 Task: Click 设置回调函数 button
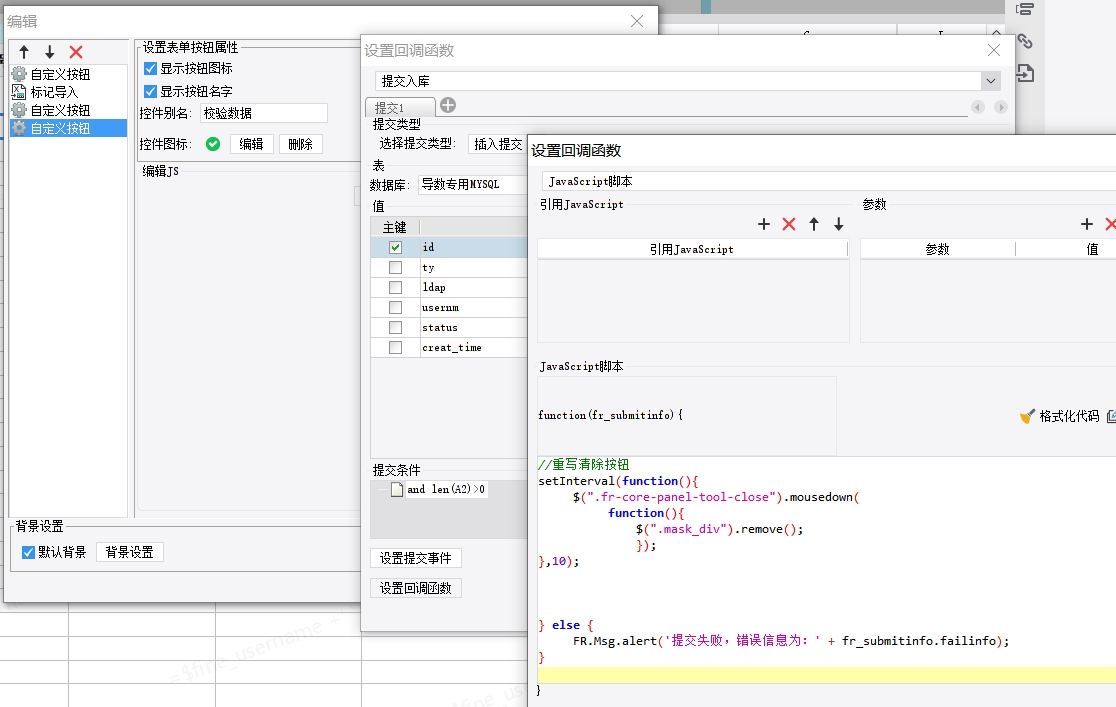click(x=416, y=588)
